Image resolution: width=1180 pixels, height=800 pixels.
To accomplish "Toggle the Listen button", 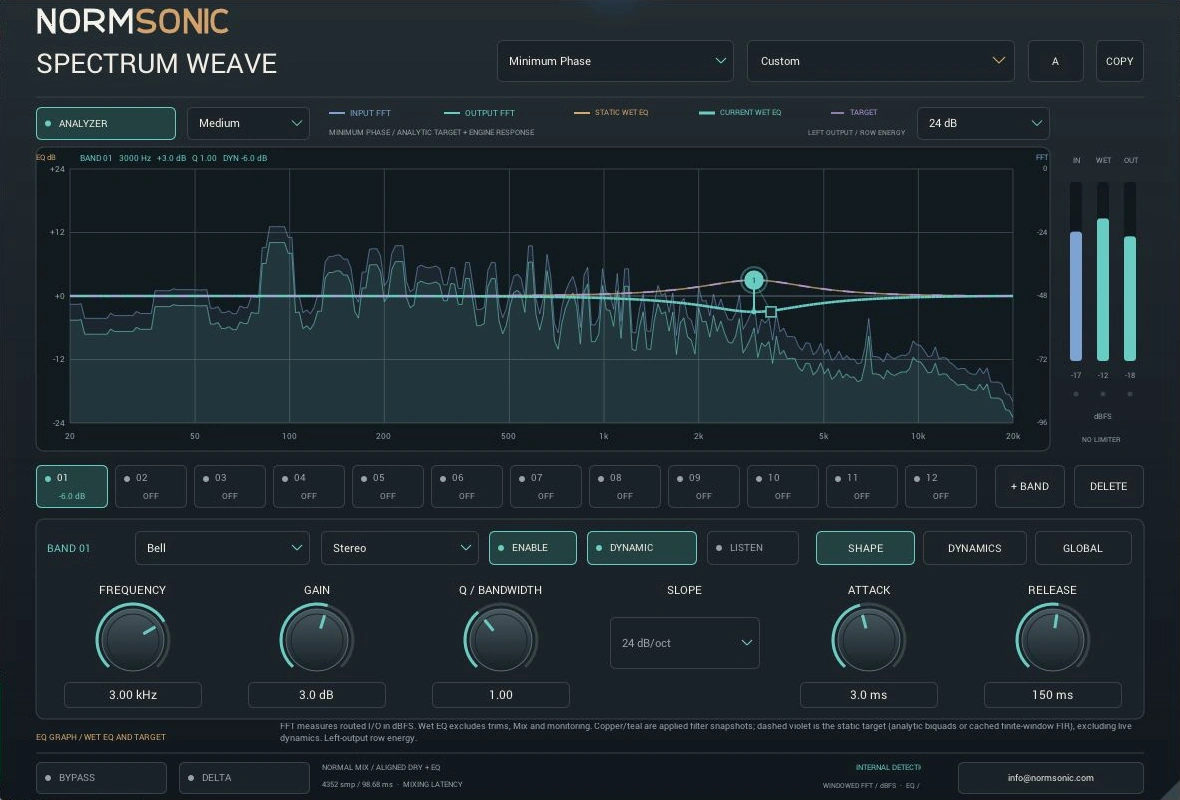I will pos(753,548).
